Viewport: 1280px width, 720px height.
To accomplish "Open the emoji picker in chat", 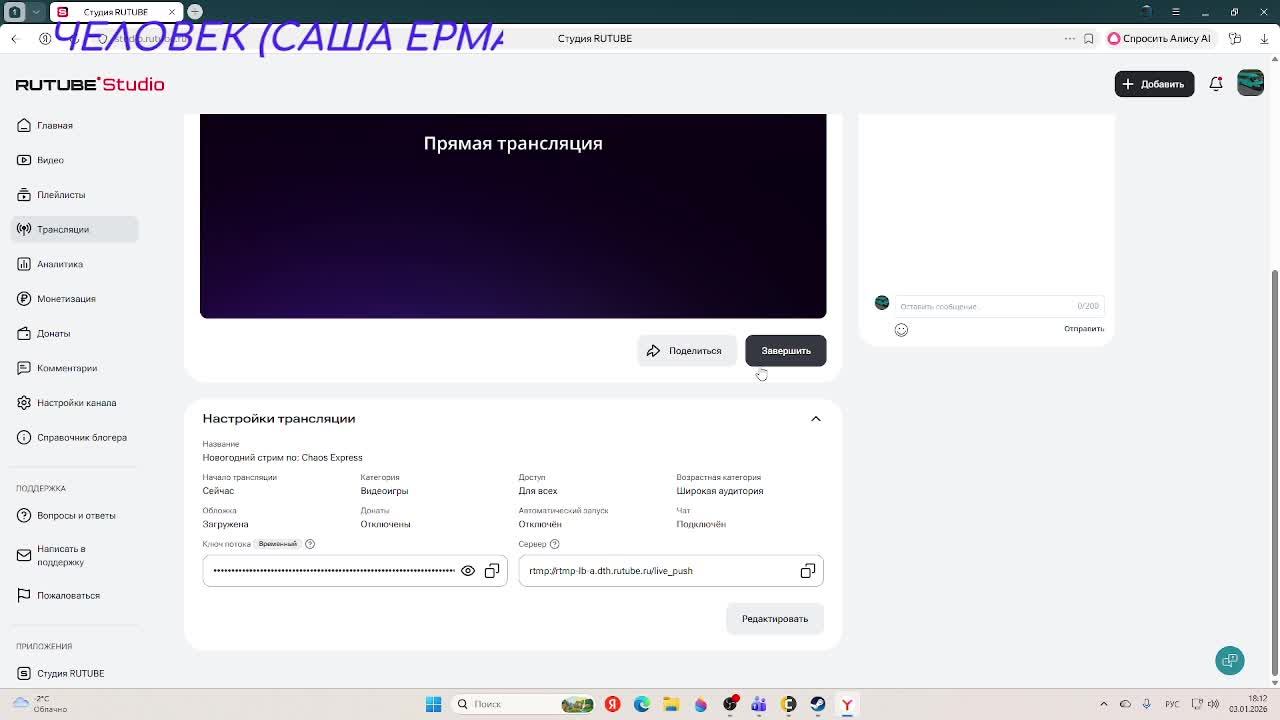I will [901, 330].
